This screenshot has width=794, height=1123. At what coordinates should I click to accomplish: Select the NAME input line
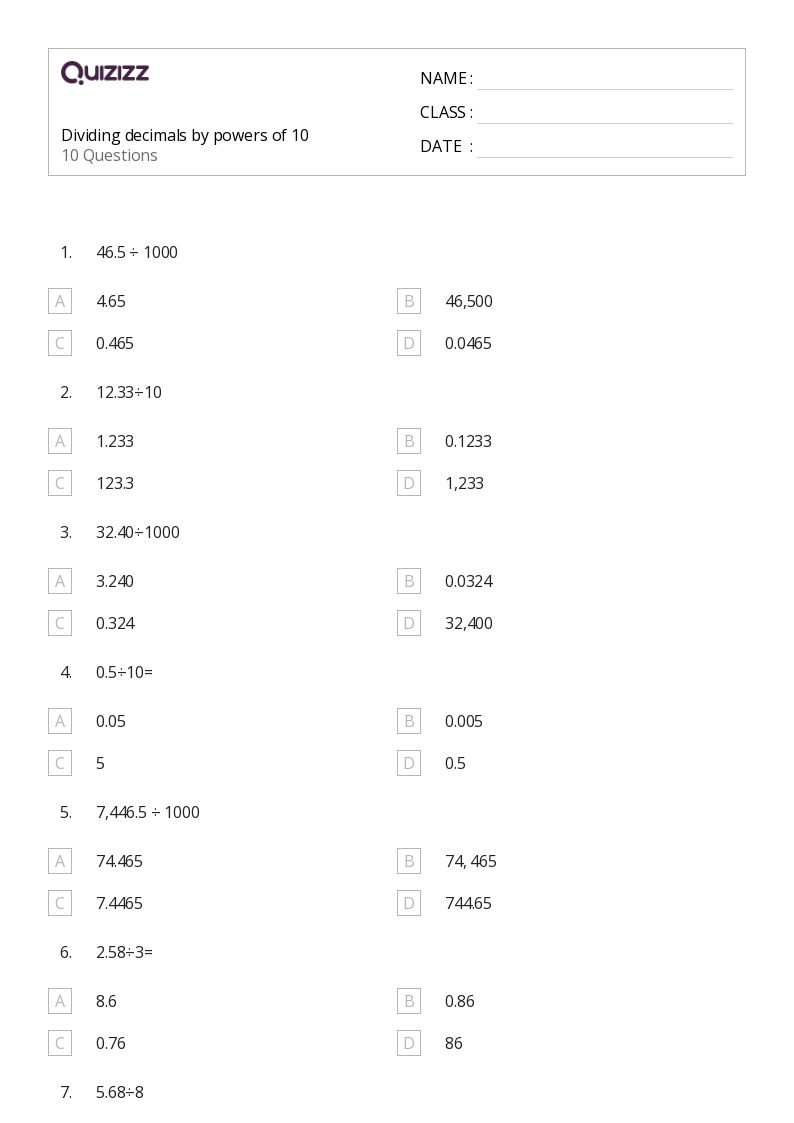(x=604, y=80)
